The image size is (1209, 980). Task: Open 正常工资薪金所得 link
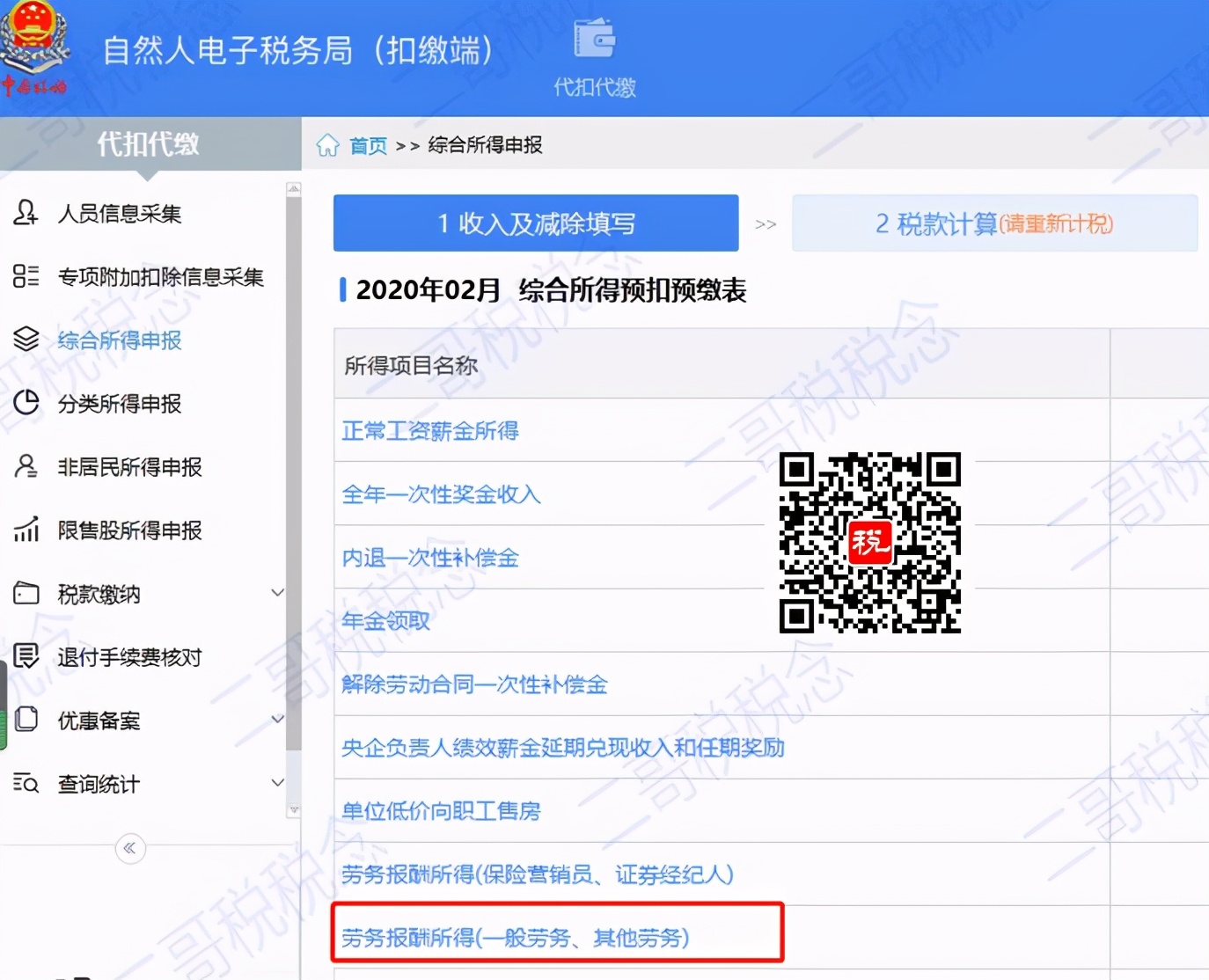(430, 431)
